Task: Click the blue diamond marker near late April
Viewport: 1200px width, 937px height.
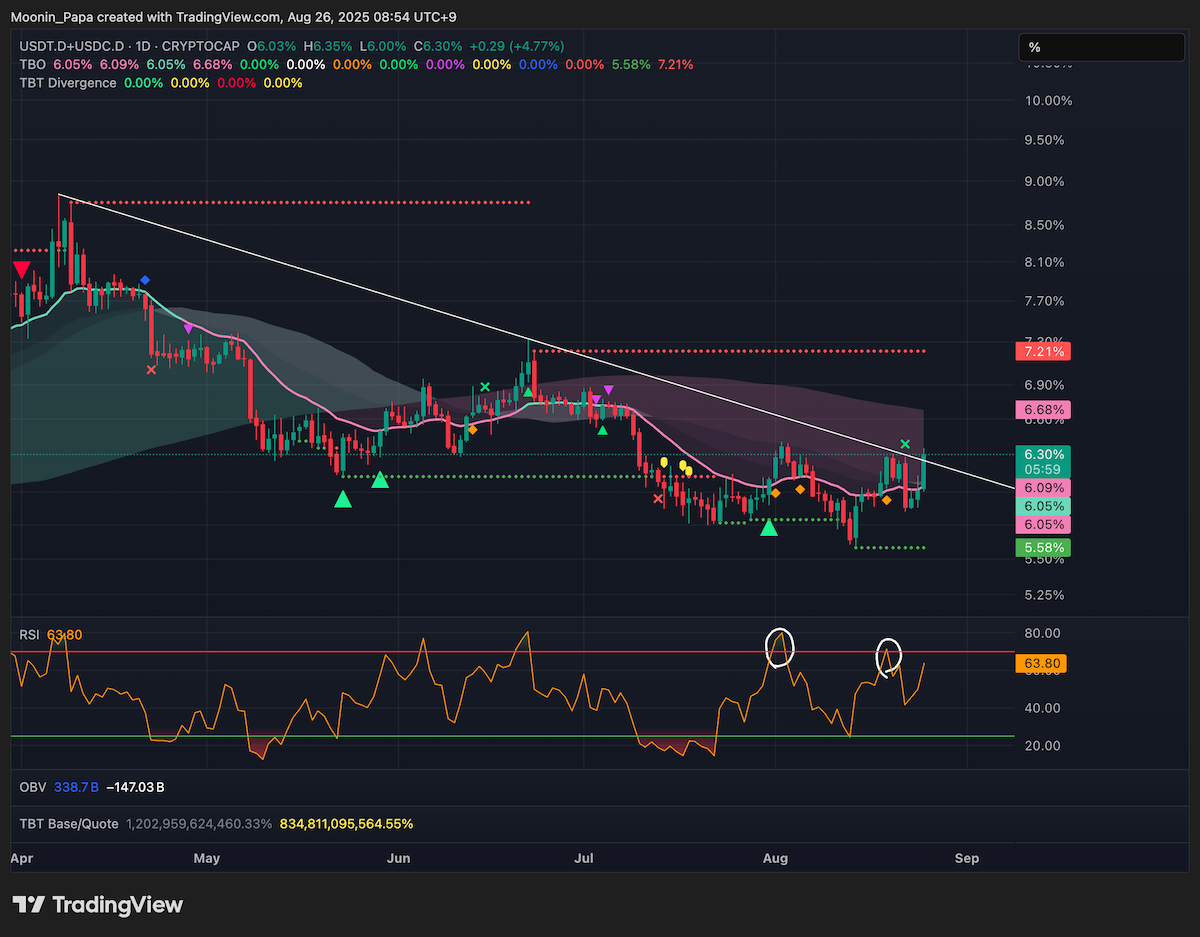Action: pos(145,280)
